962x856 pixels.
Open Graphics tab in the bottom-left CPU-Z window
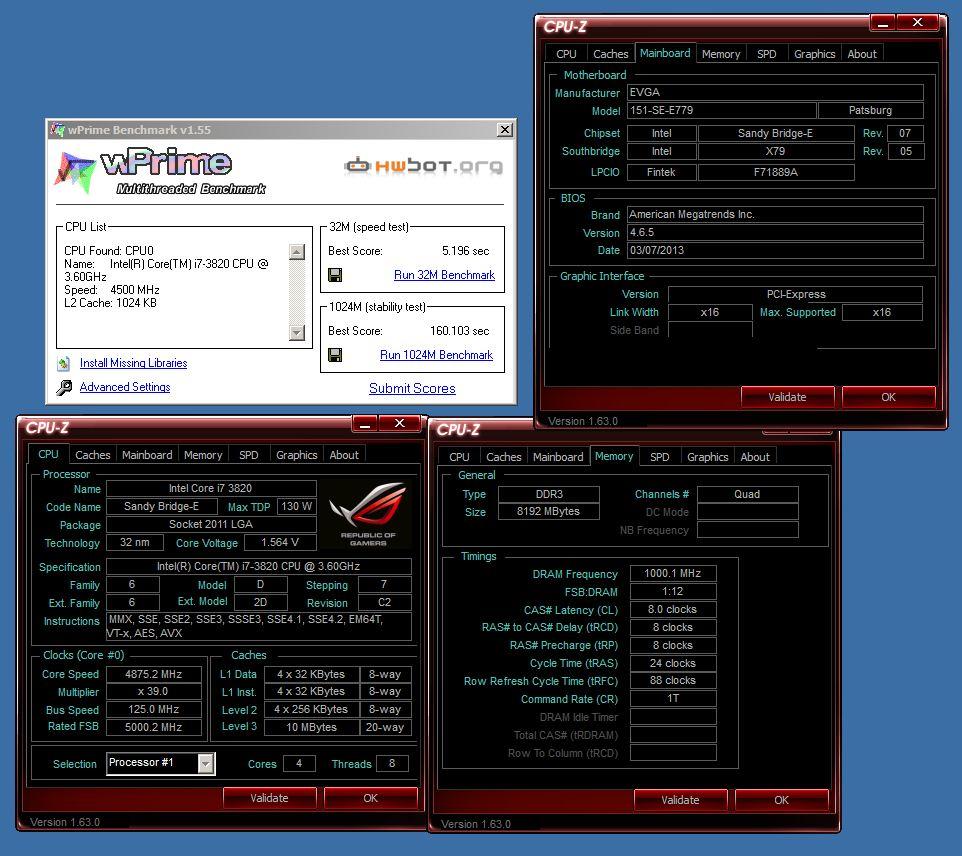point(296,455)
